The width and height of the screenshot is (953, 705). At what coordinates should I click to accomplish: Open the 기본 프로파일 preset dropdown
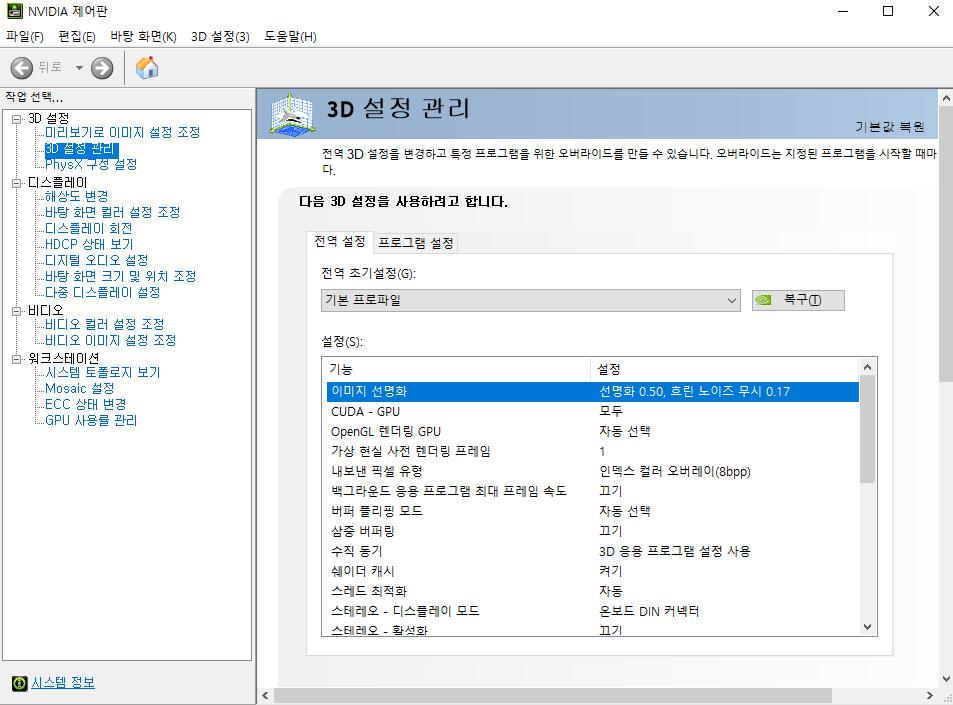(x=531, y=300)
